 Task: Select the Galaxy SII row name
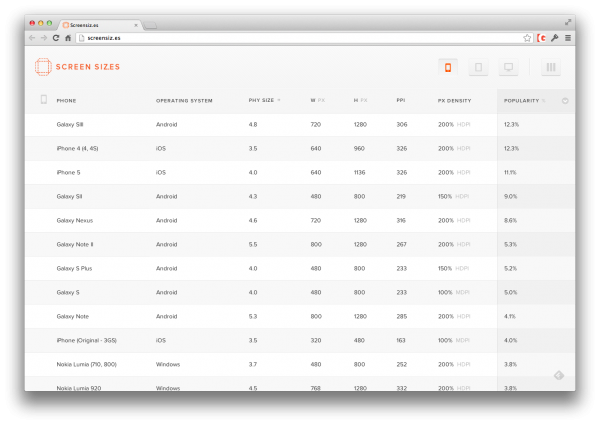(x=69, y=196)
